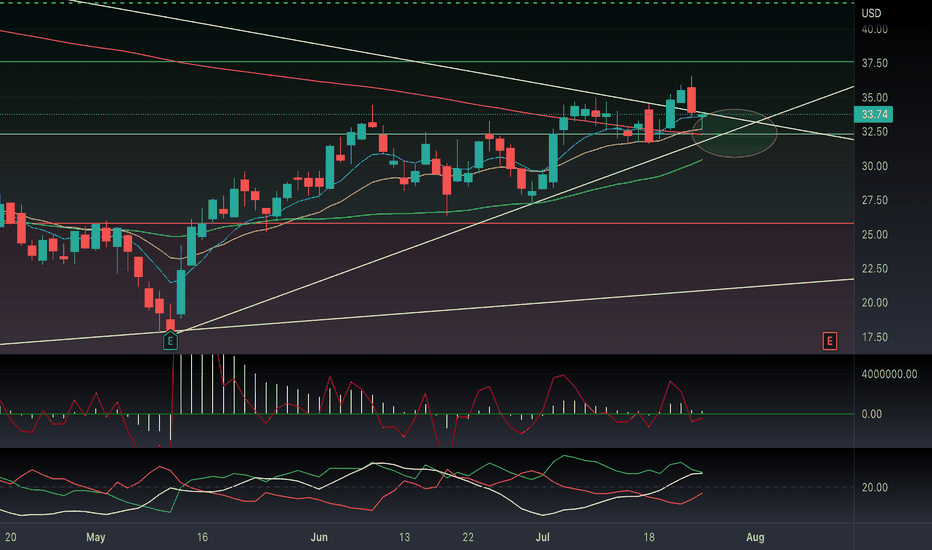The height and width of the screenshot is (550, 932).
Task: Click the 35.00 price axis label
Action: point(874,98)
